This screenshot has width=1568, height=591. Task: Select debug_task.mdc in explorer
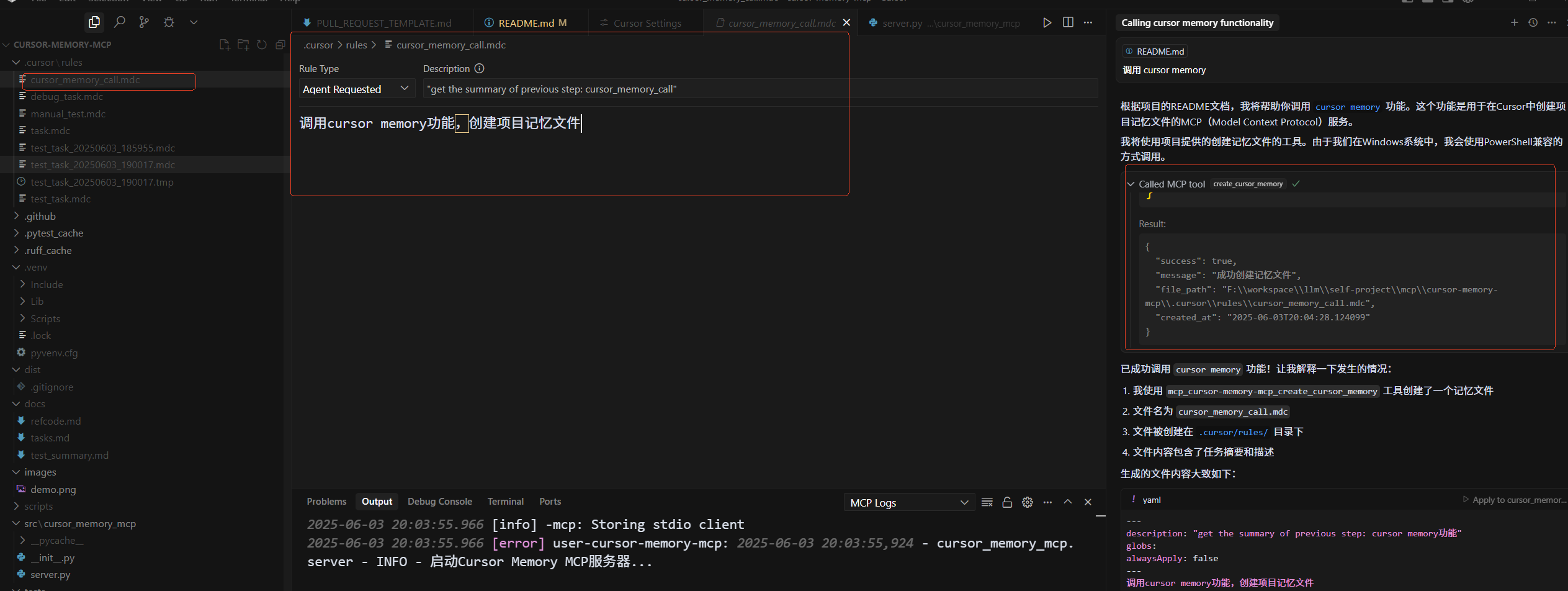(66, 96)
